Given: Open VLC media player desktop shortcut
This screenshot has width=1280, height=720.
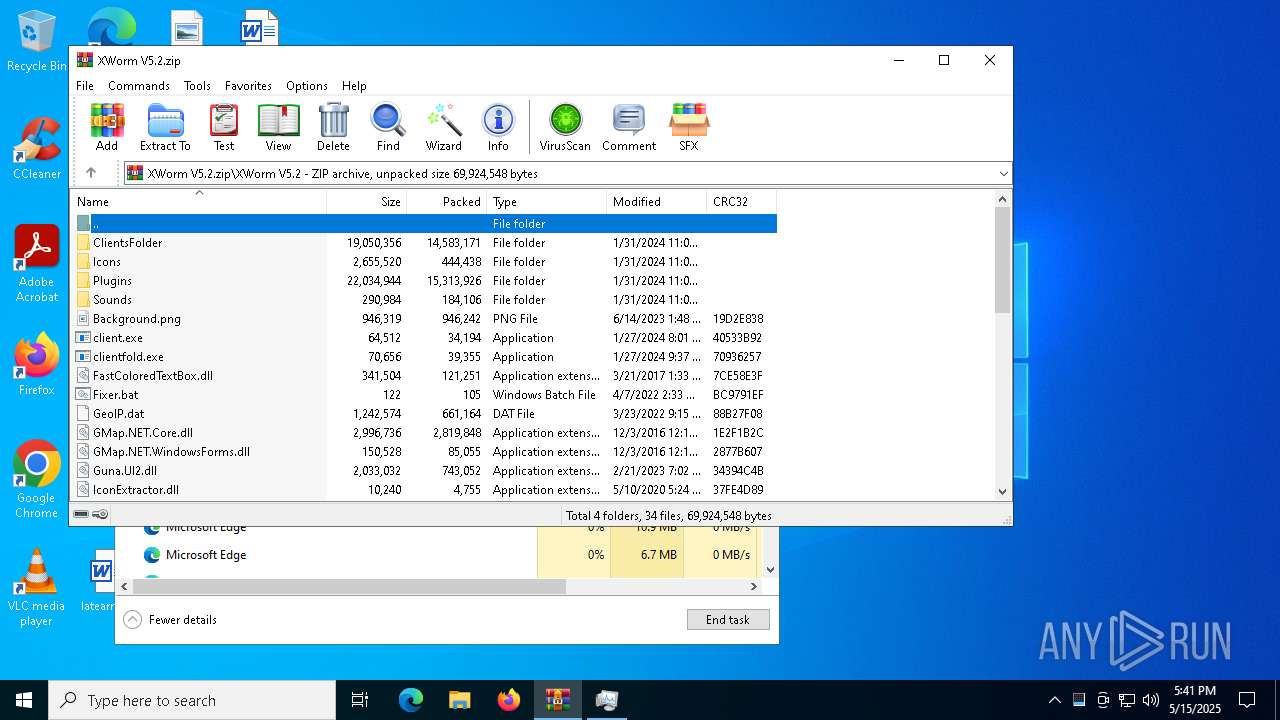Looking at the screenshot, I should click(x=36, y=588).
